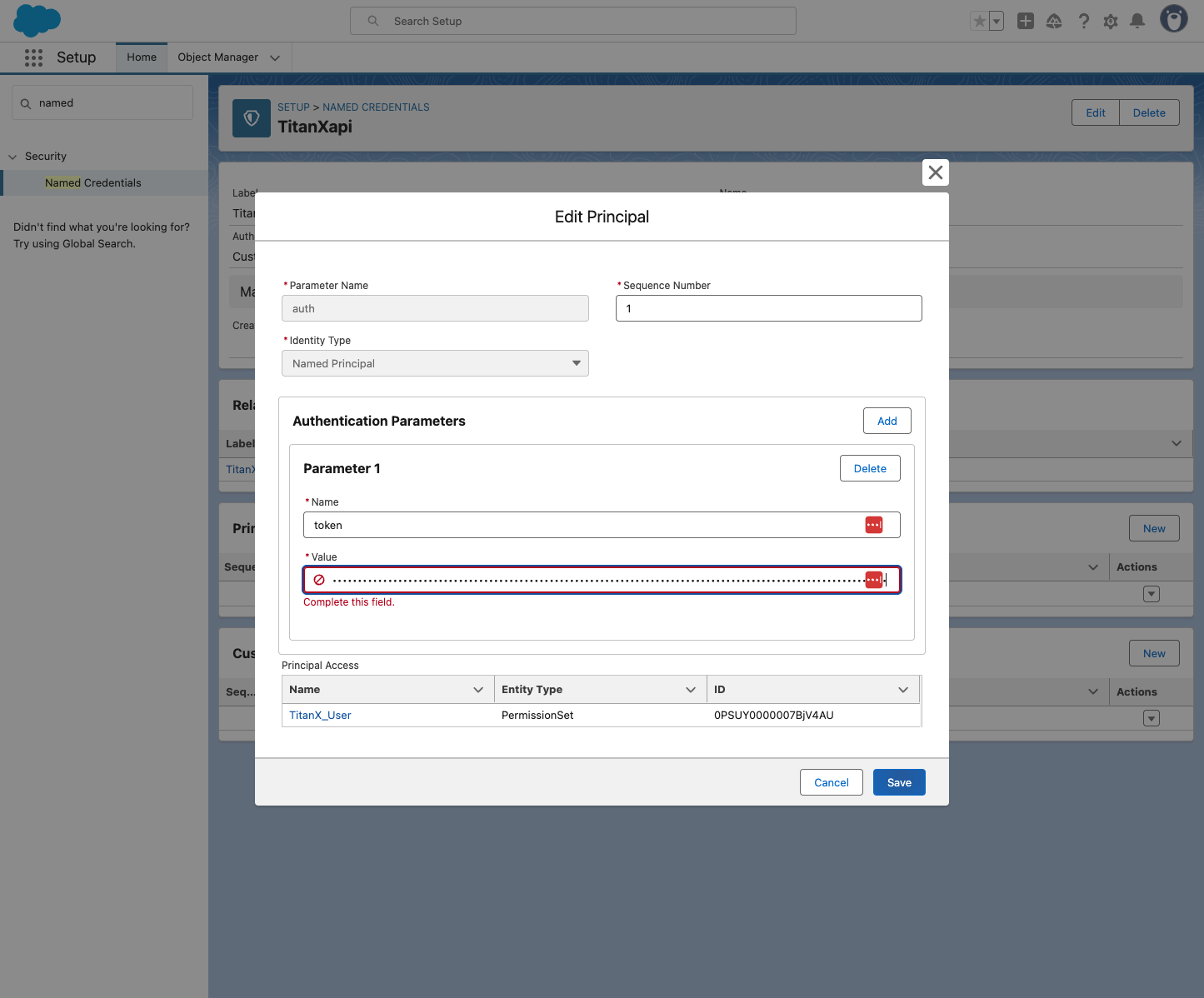This screenshot has height=998, width=1204.
Task: Click the Named Credentials shield icon
Action: coord(252,118)
